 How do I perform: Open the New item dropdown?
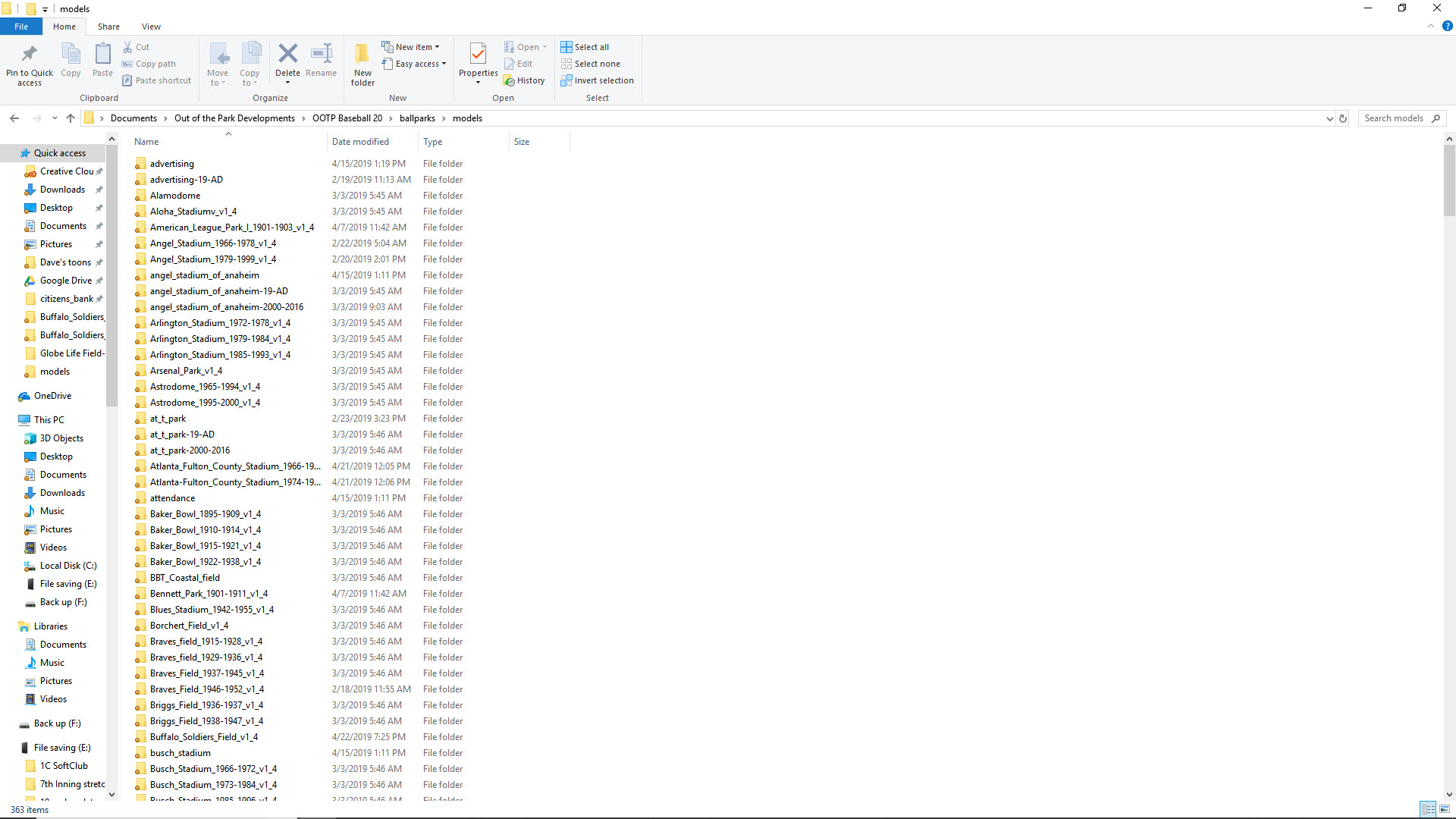[410, 47]
